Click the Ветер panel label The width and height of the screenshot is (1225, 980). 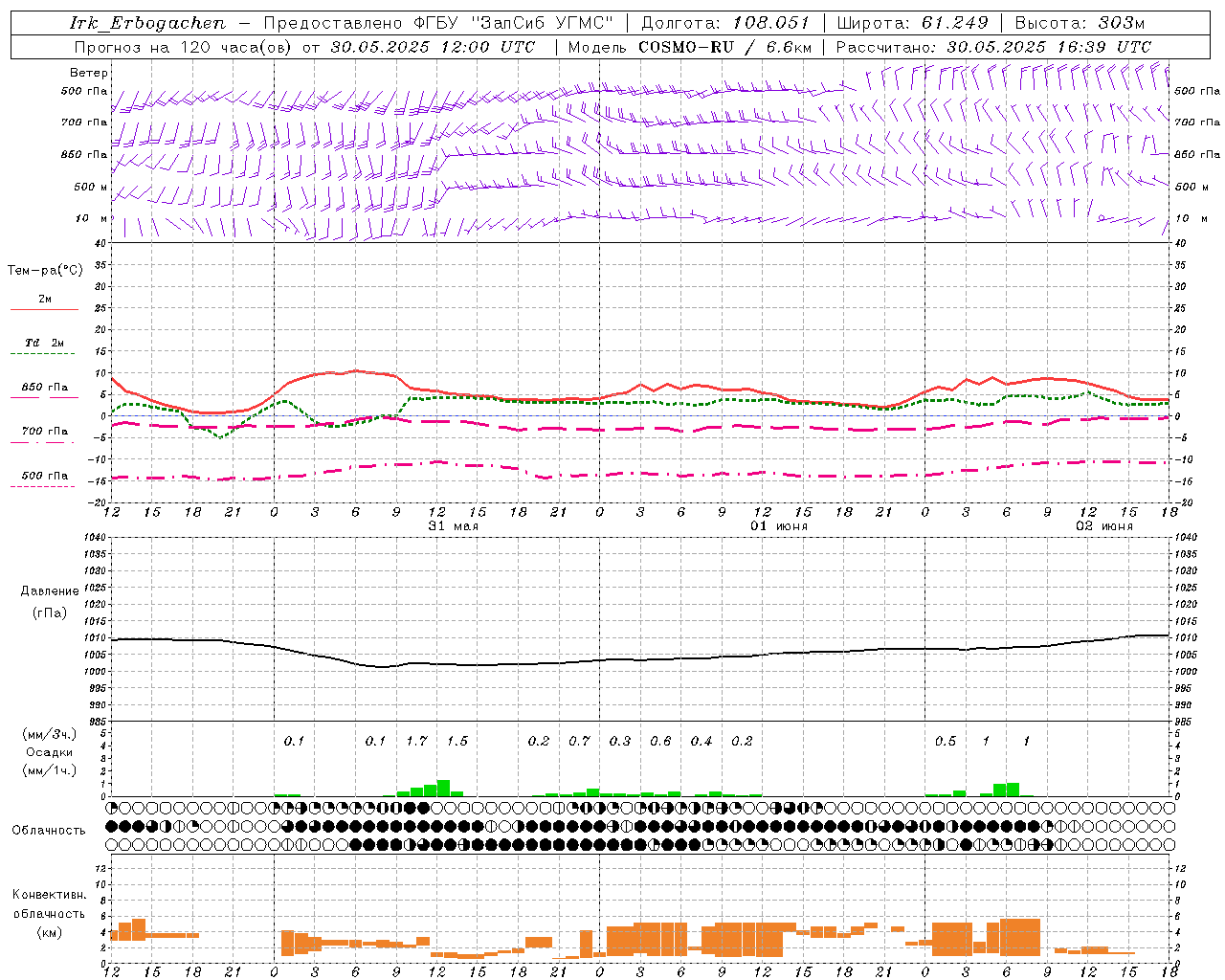(x=88, y=73)
